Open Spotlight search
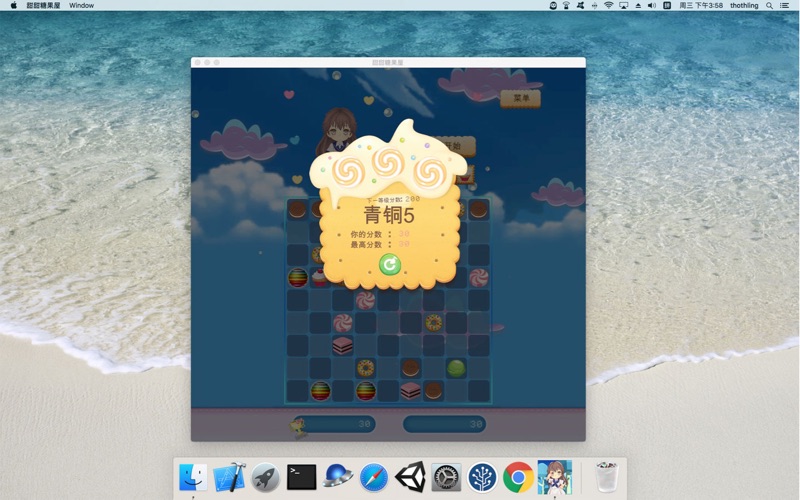This screenshot has width=800, height=500. 769,5
